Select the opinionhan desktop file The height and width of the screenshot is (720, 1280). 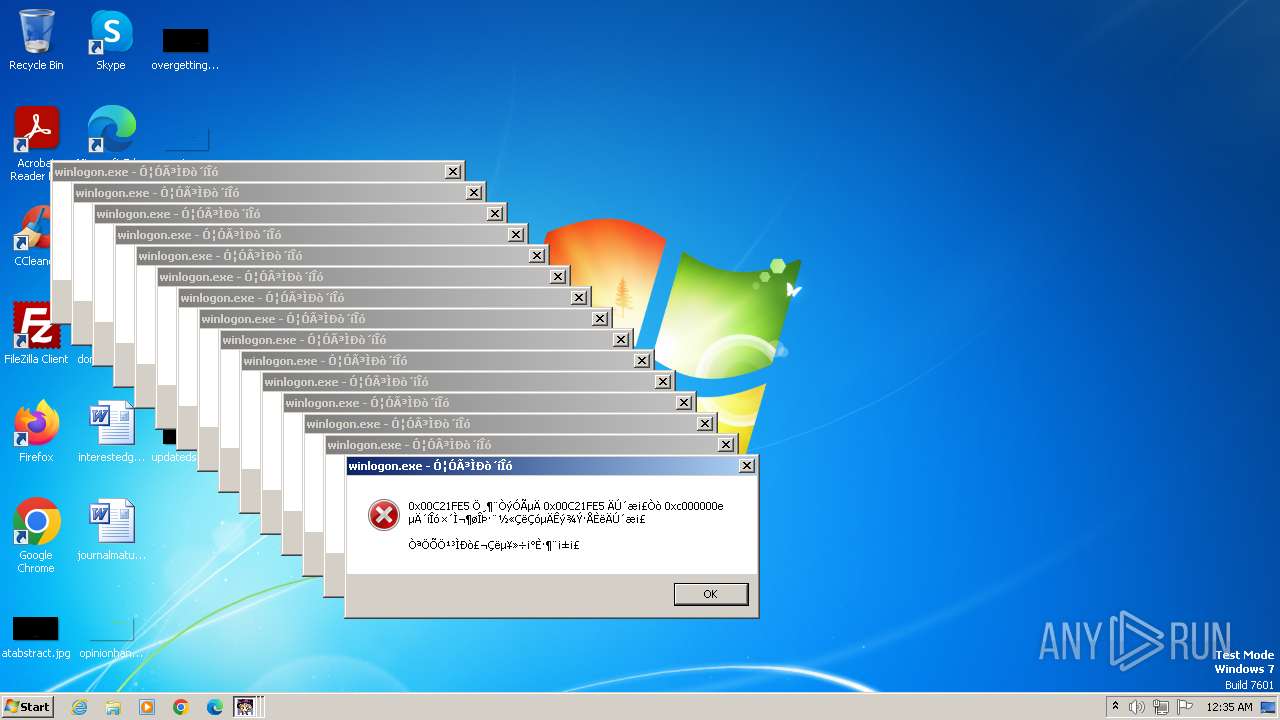111,638
